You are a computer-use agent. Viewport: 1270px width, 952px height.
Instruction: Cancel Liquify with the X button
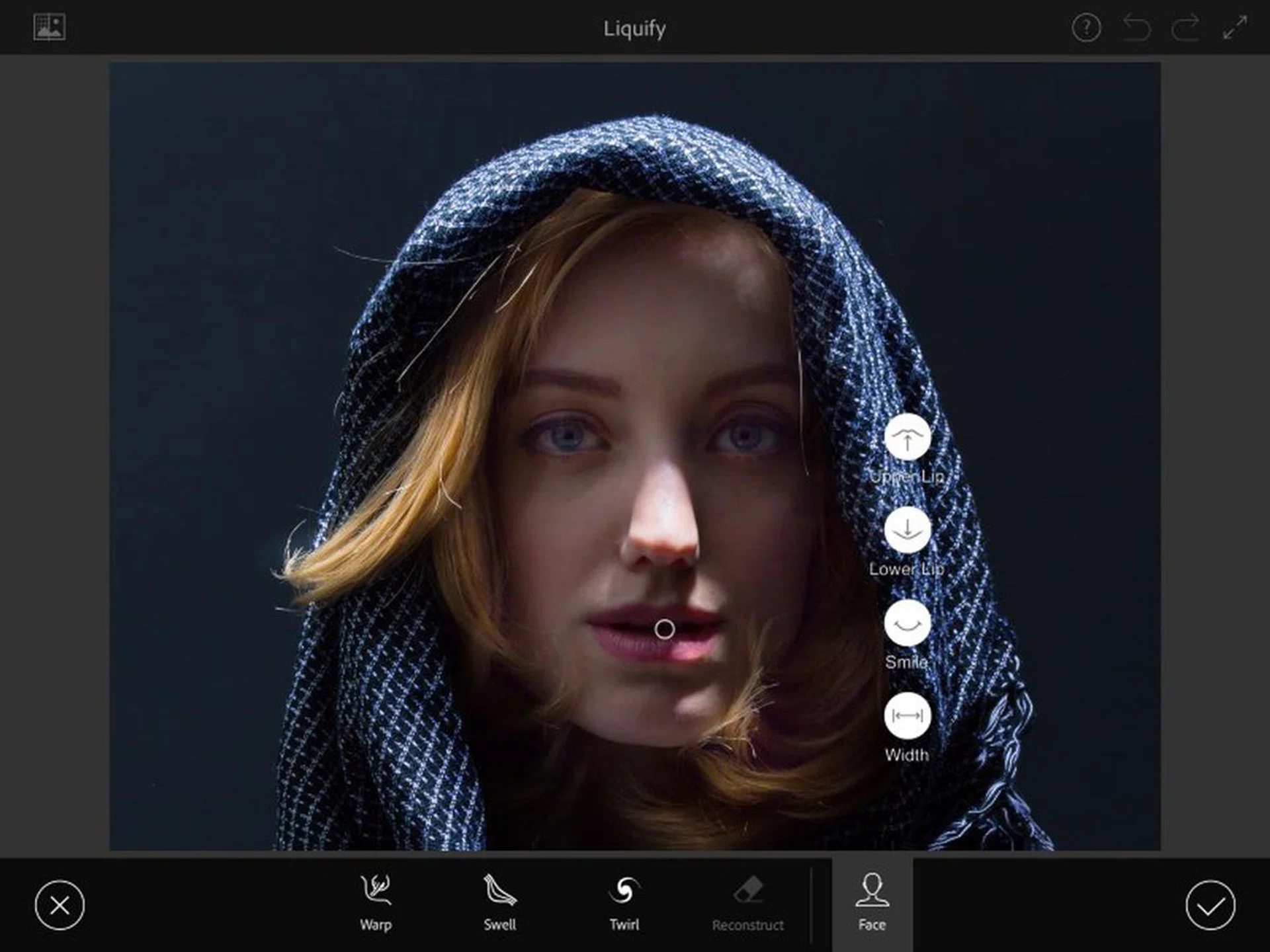(x=60, y=906)
